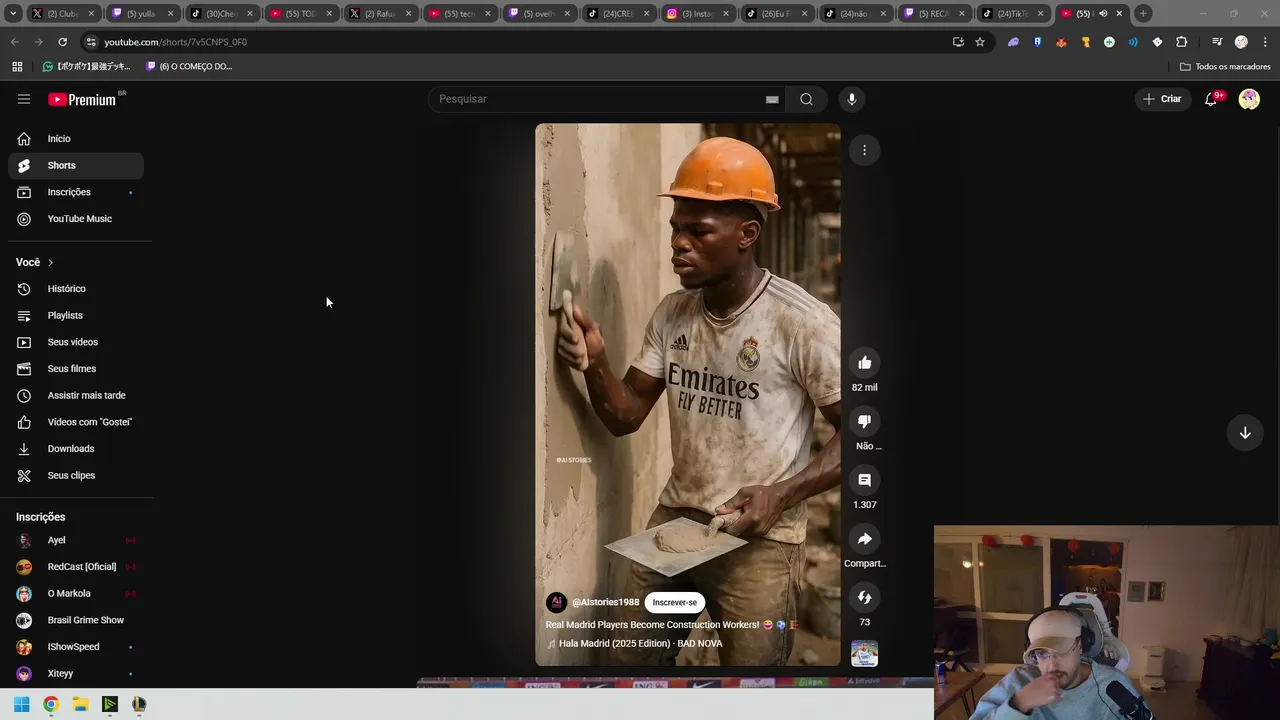The height and width of the screenshot is (720, 1280).
Task: Start voice search with microphone icon
Action: pos(852,99)
